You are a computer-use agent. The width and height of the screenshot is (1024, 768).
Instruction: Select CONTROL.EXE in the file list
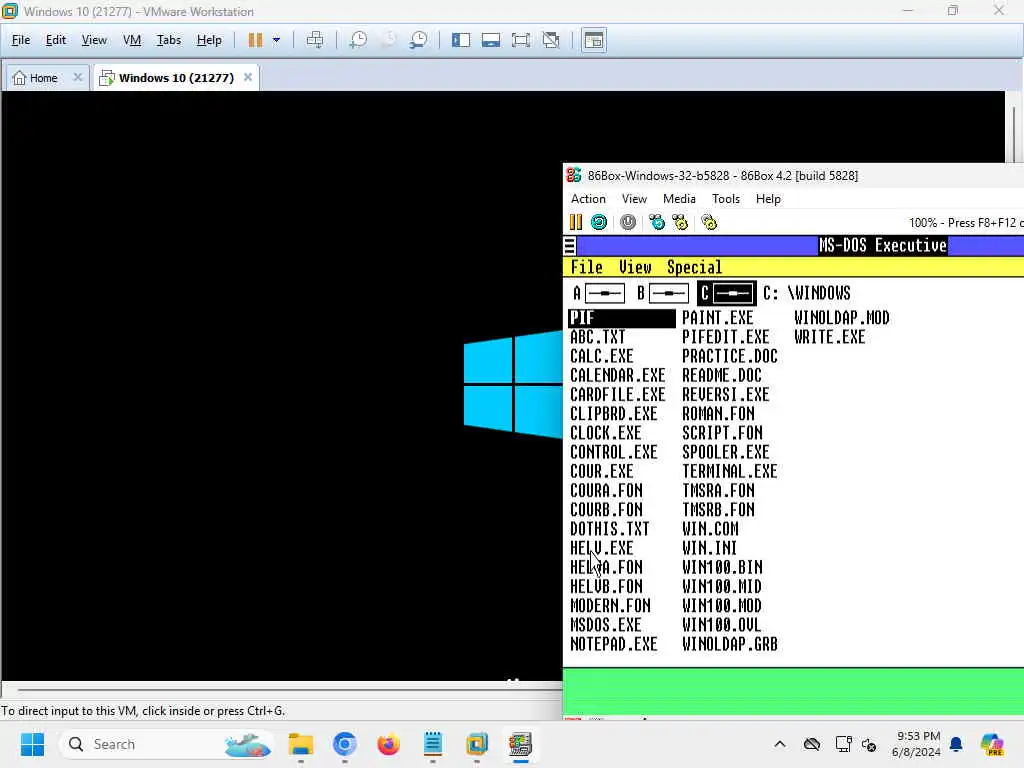(613, 453)
